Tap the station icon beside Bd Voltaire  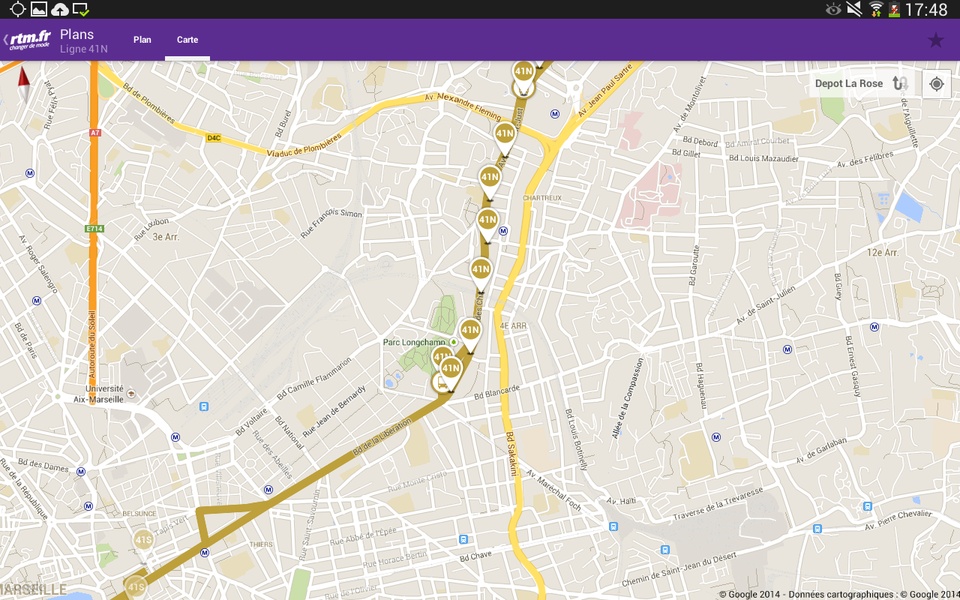tap(204, 407)
